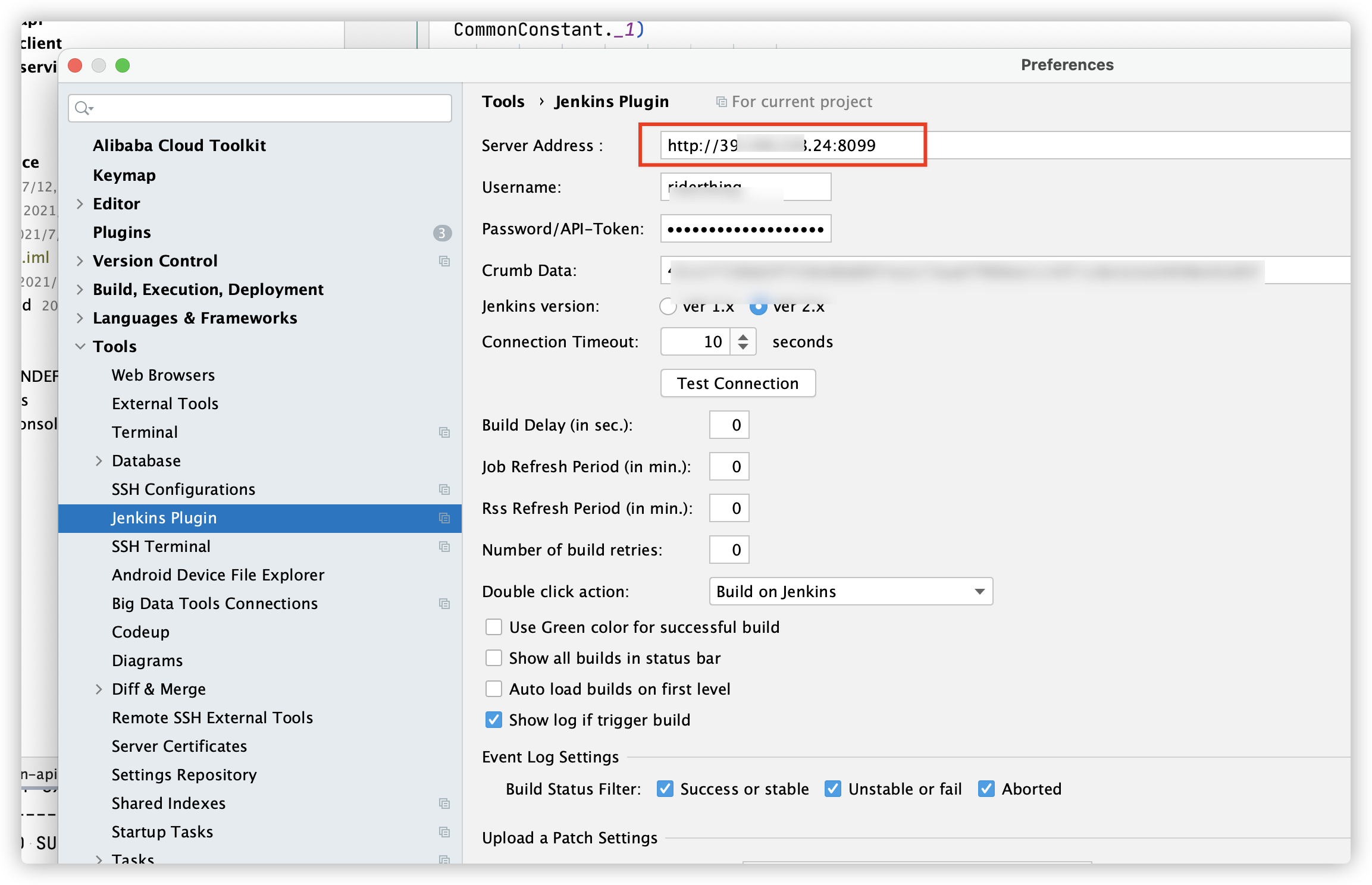Select Jenkins version ver 2.x radio

tap(758, 306)
